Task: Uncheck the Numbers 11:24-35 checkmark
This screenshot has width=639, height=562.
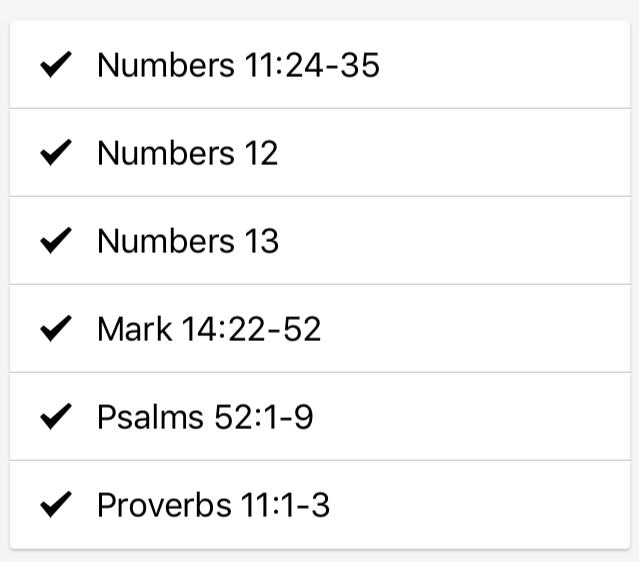Action: pyautogui.click(x=55, y=65)
